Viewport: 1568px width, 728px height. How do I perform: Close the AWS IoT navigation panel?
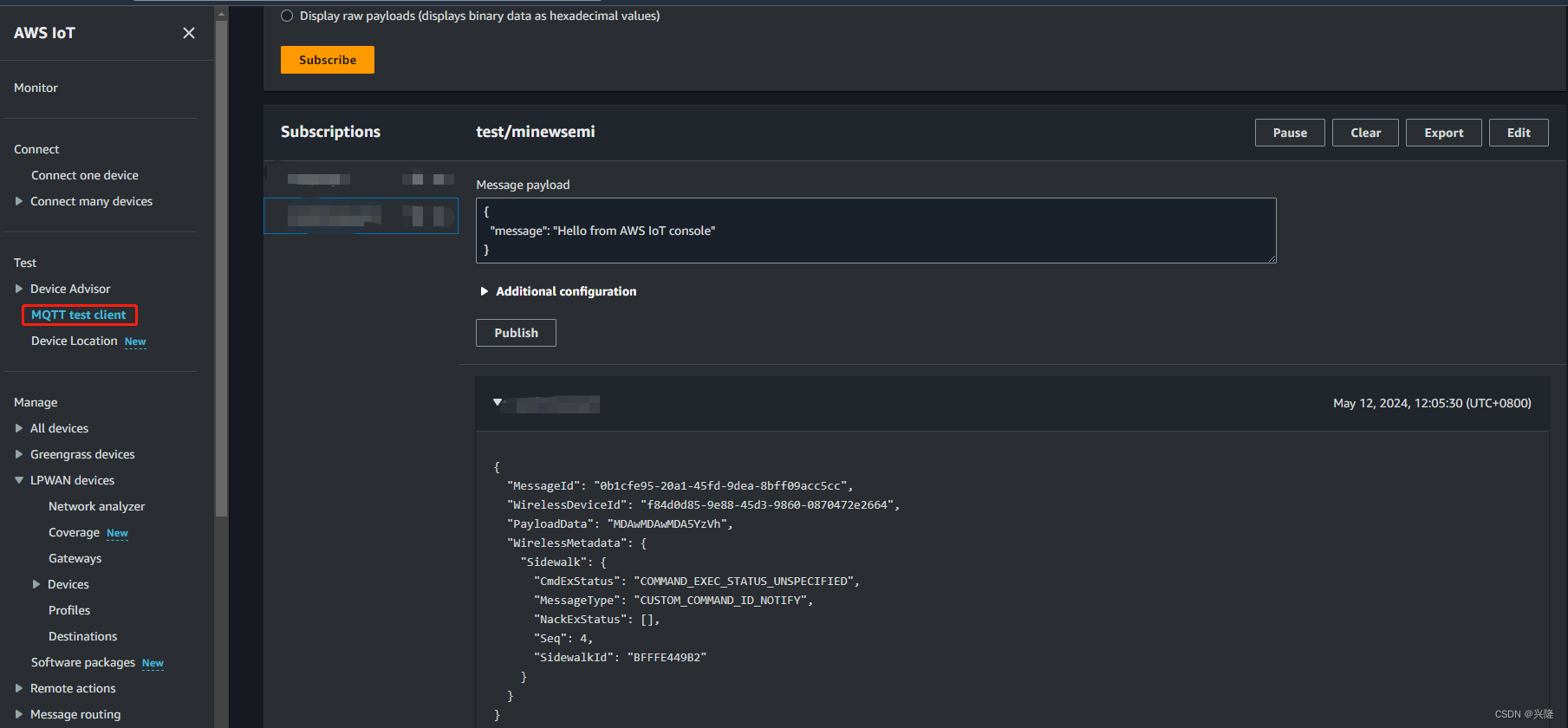(188, 33)
